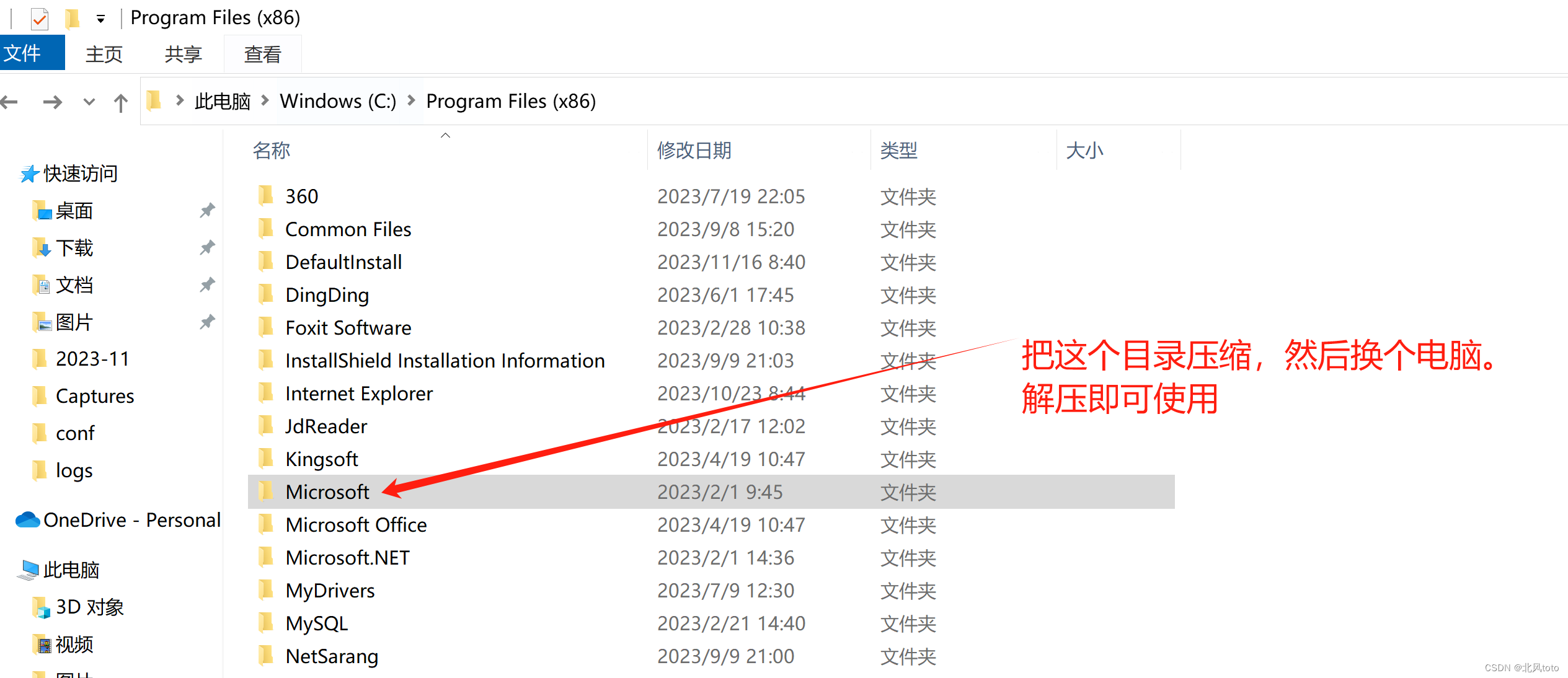Screen dimensions: 1568x678
Task: Open Quick Access Toolbar customize dropdown
Action: click(x=100, y=19)
